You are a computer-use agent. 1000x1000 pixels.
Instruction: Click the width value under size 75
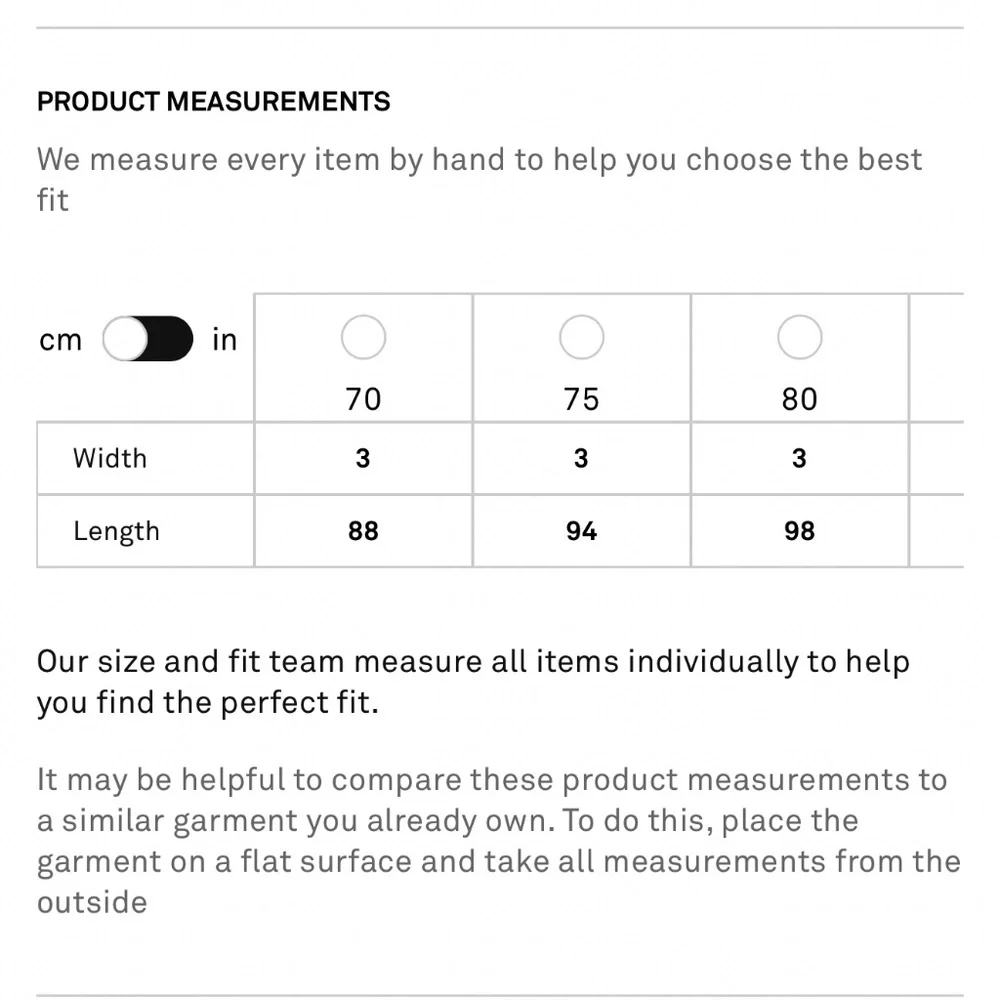(582, 459)
